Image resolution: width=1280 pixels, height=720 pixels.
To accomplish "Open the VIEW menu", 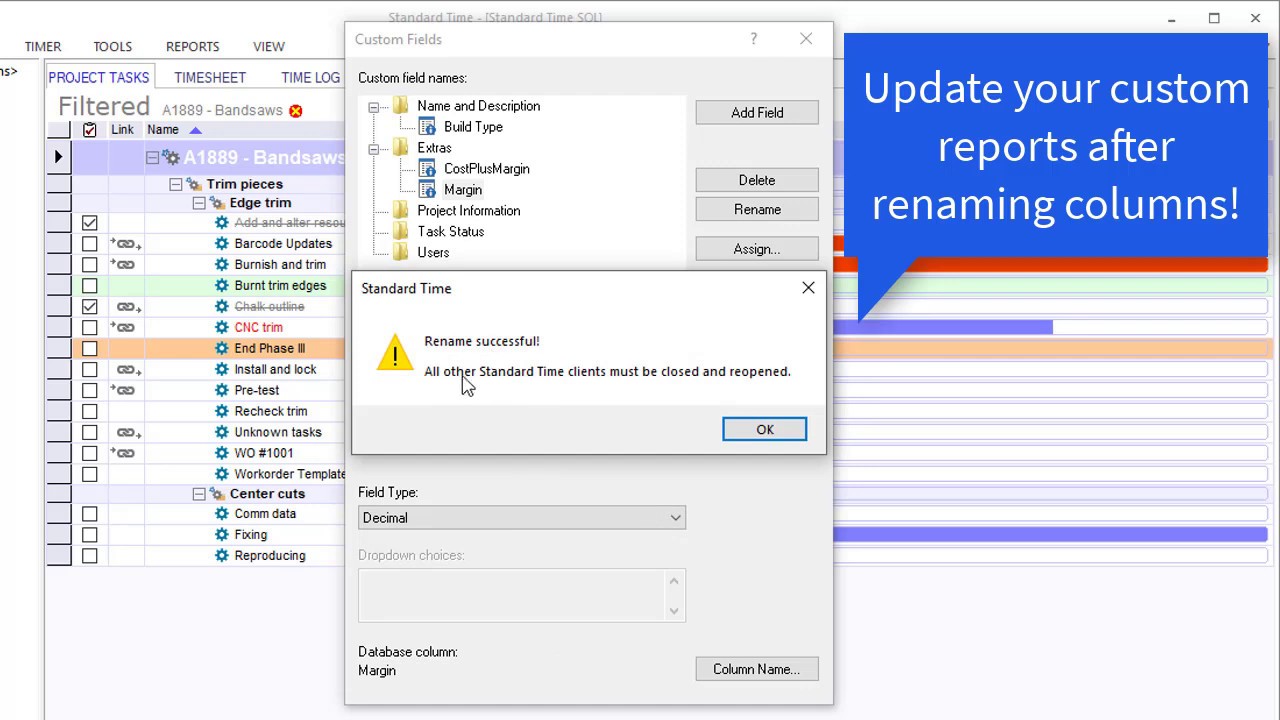I will [269, 47].
